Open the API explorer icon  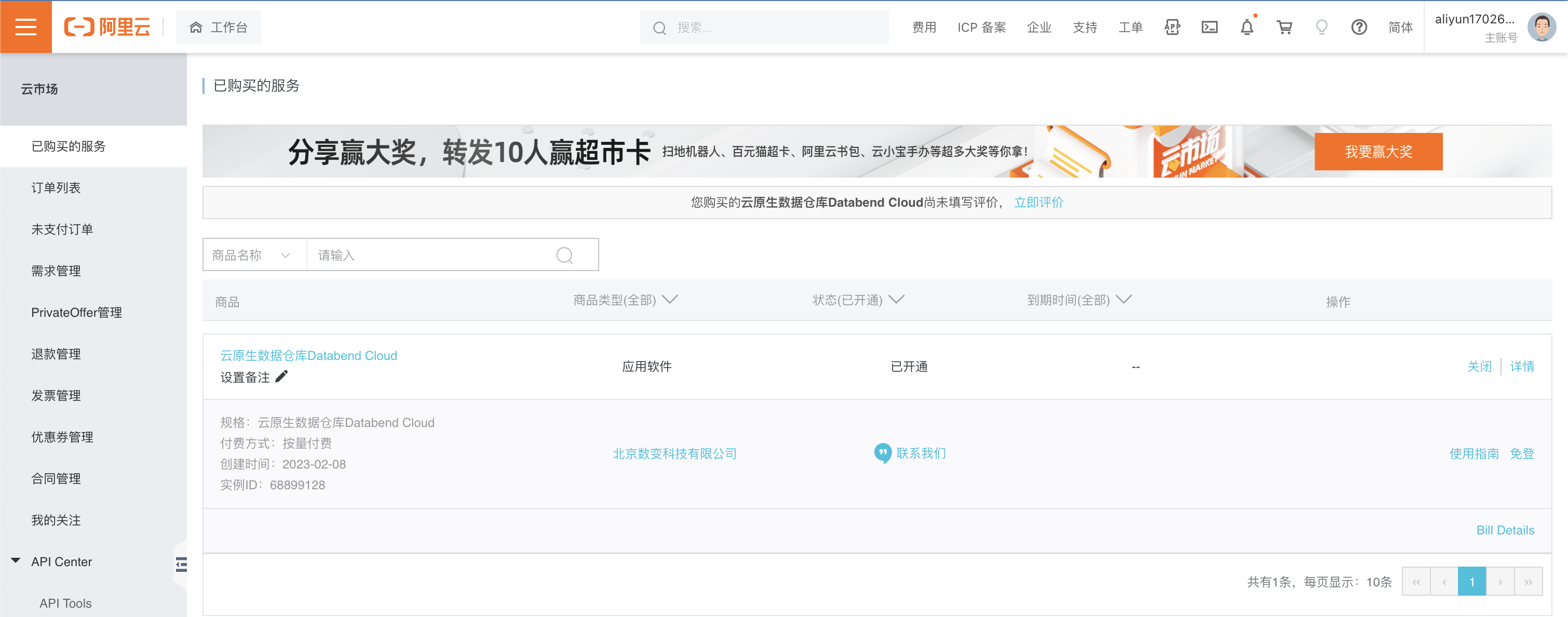point(1172,28)
